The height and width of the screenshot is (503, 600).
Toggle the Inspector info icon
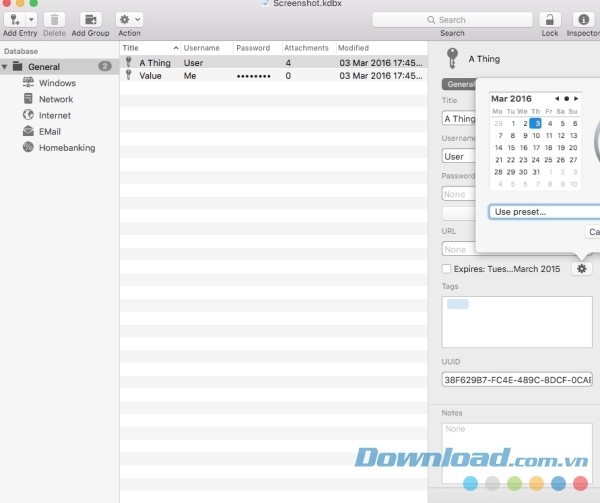pos(582,19)
